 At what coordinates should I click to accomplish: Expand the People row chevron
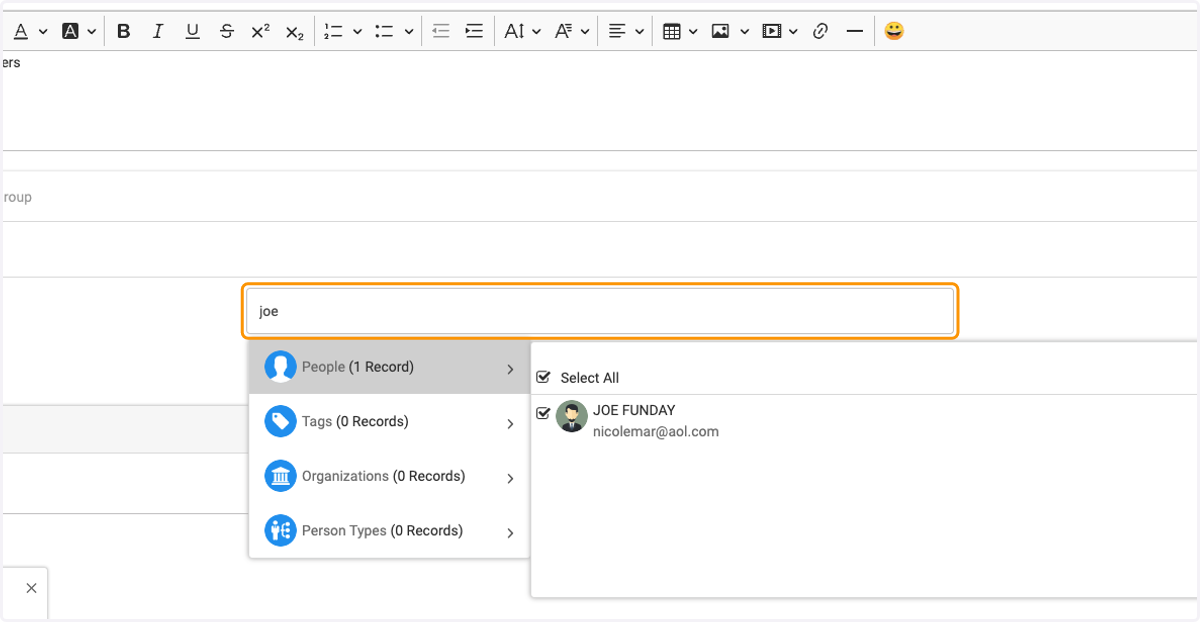coord(510,369)
